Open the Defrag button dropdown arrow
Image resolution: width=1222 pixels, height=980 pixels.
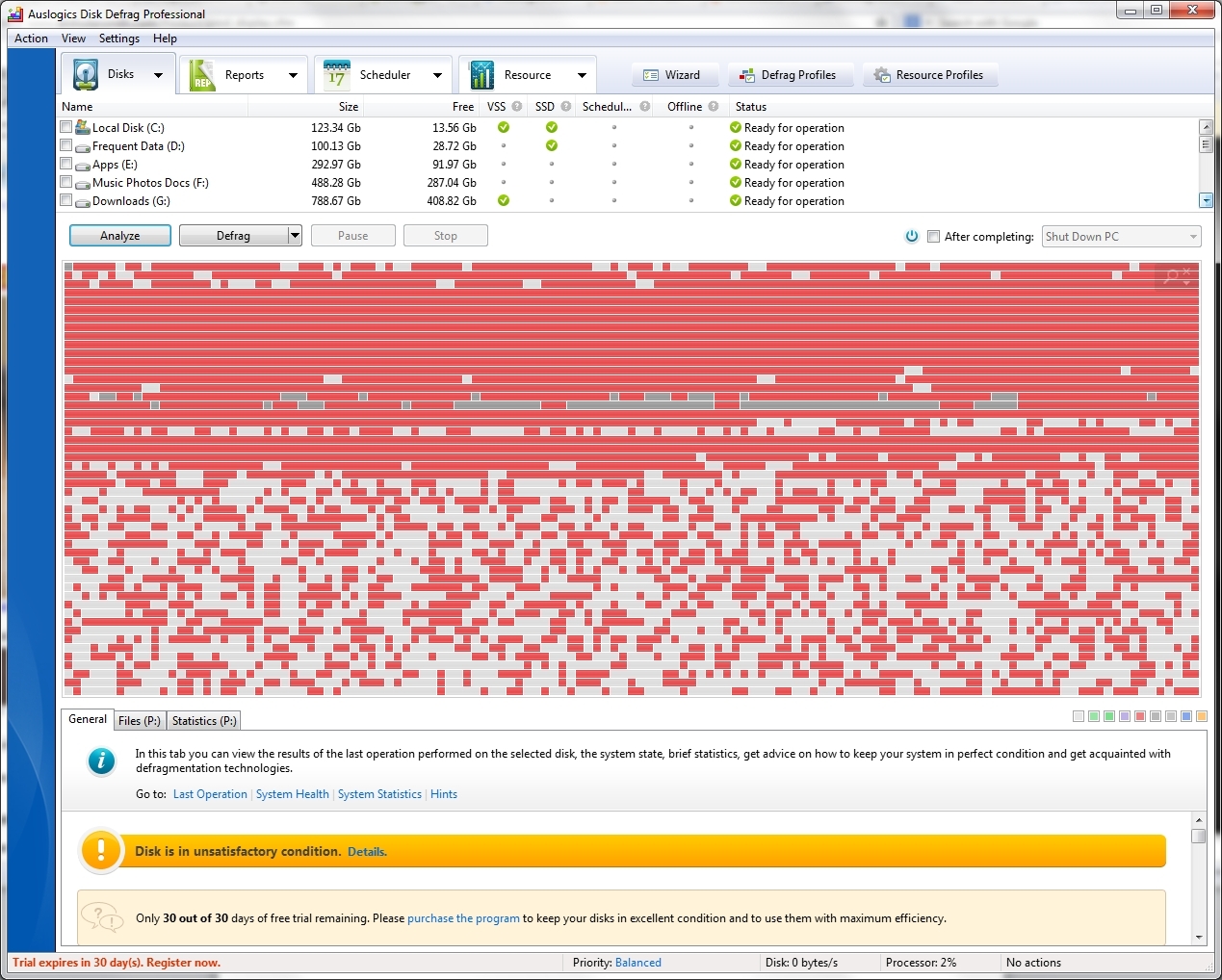point(295,236)
